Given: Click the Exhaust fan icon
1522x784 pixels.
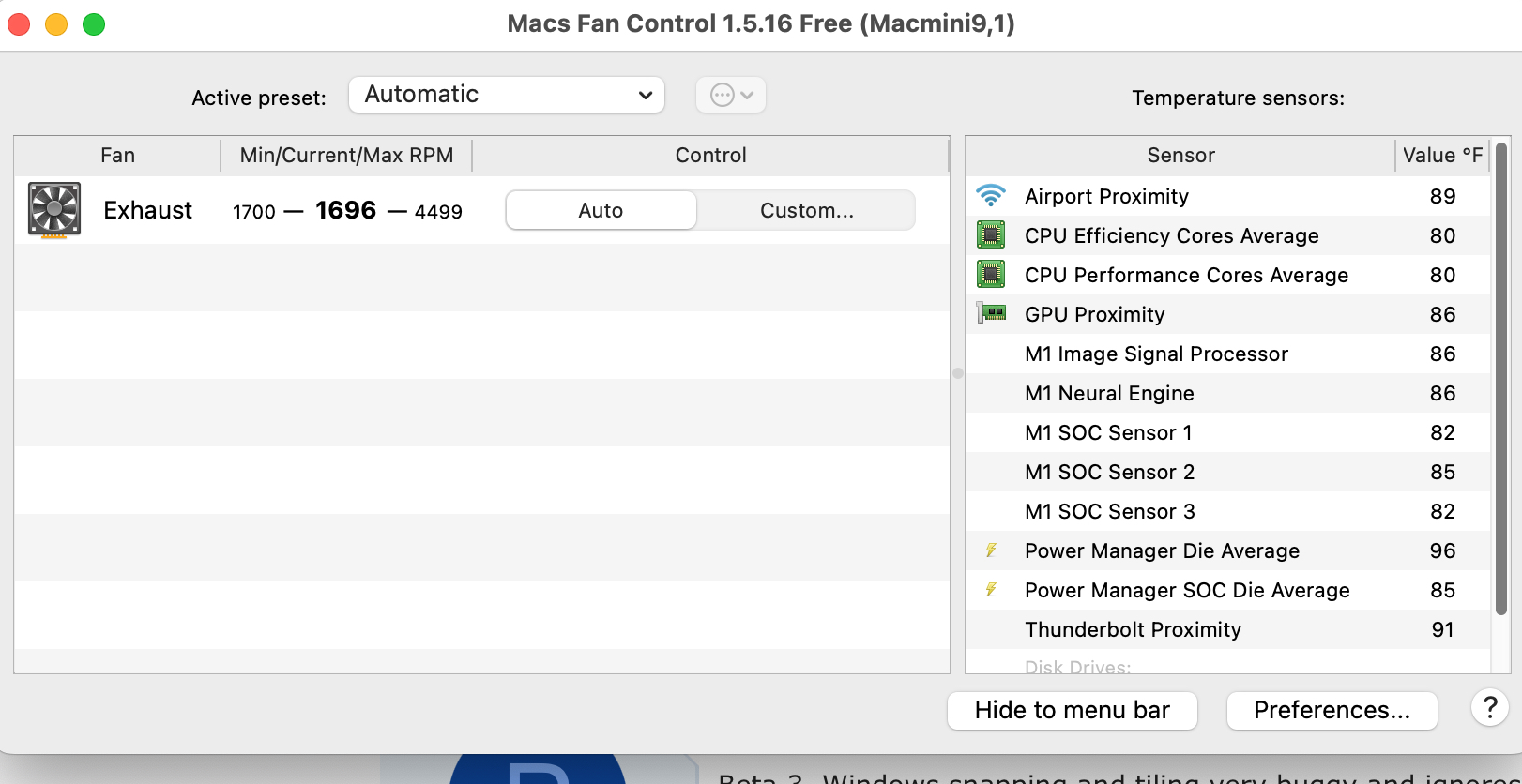Looking at the screenshot, I should 54,209.
